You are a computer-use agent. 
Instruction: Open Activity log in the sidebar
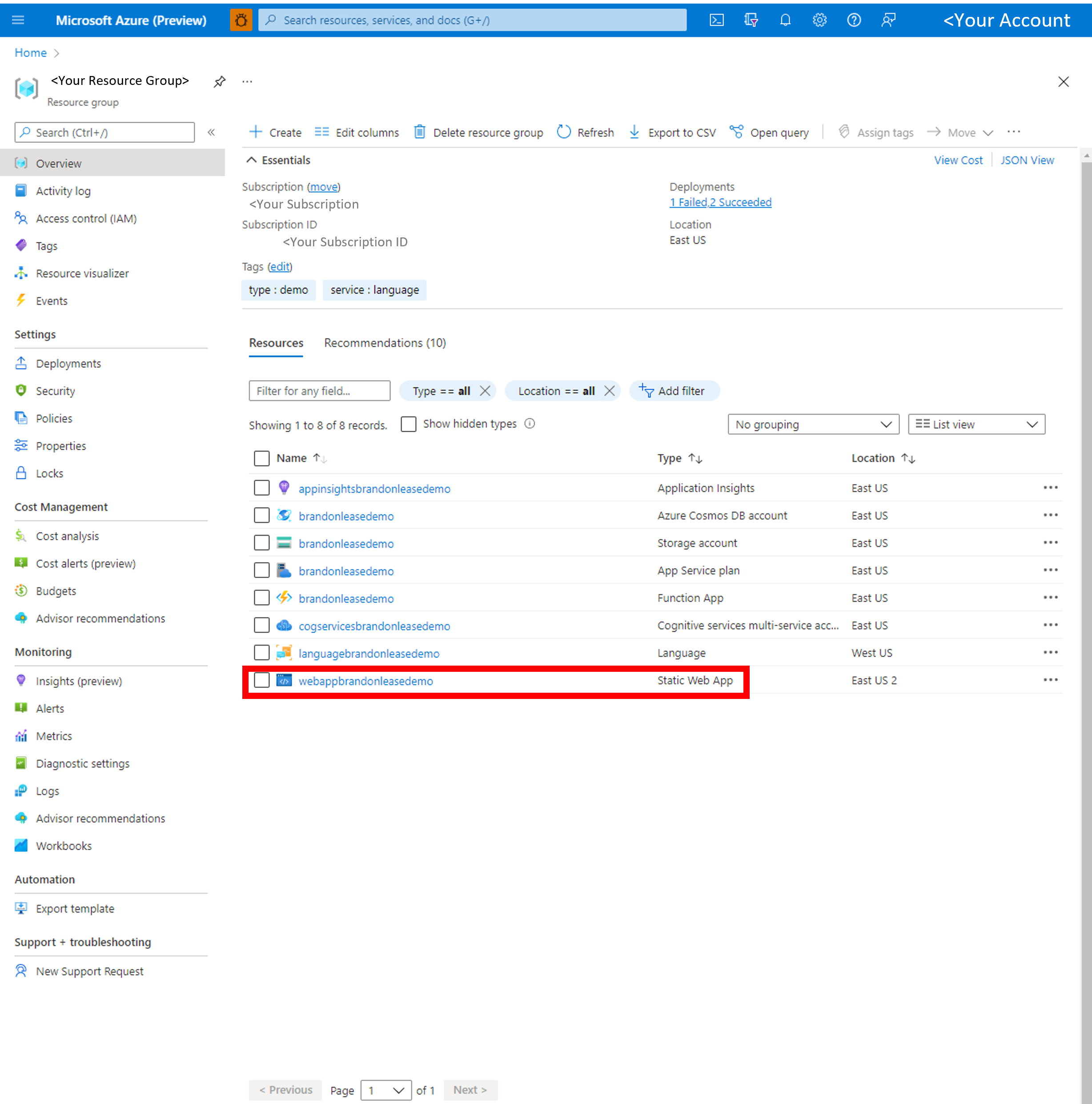pos(63,191)
